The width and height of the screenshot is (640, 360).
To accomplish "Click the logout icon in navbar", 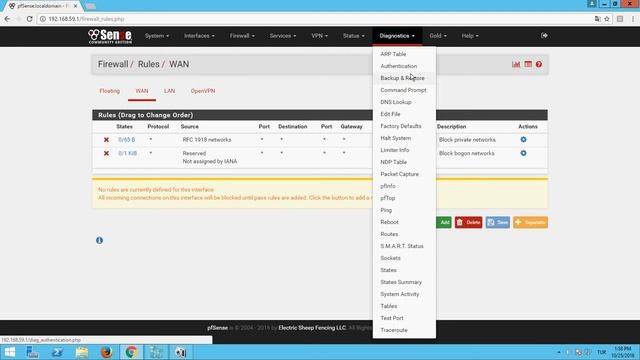I will [544, 36].
